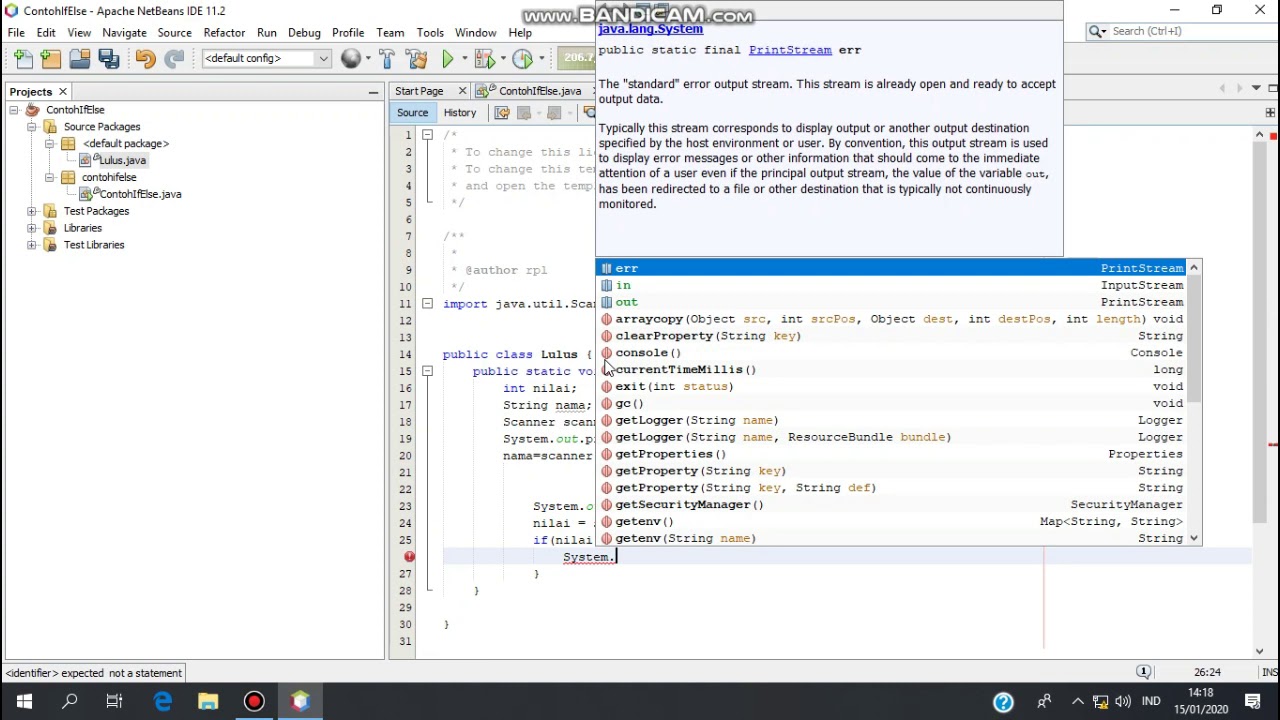Click the globe browser icon in toolbar
Image resolution: width=1280 pixels, height=720 pixels.
(350, 59)
